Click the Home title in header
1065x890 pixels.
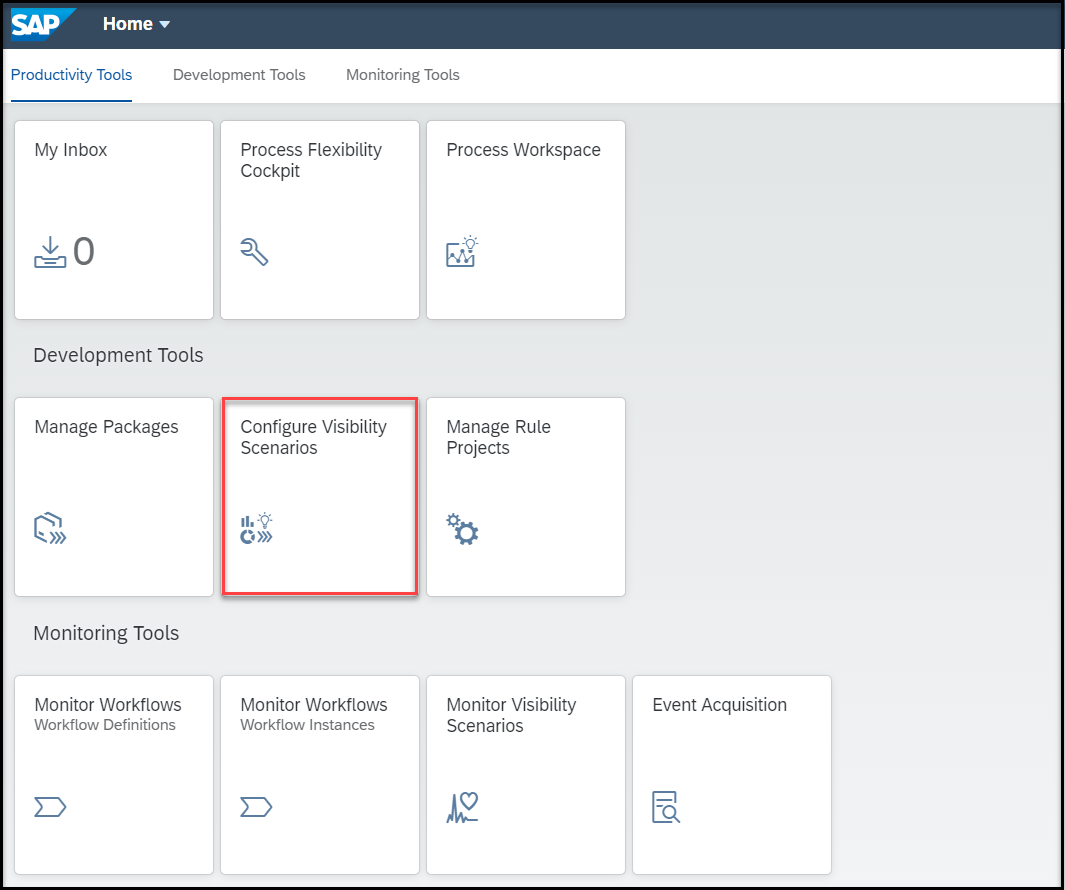point(128,24)
